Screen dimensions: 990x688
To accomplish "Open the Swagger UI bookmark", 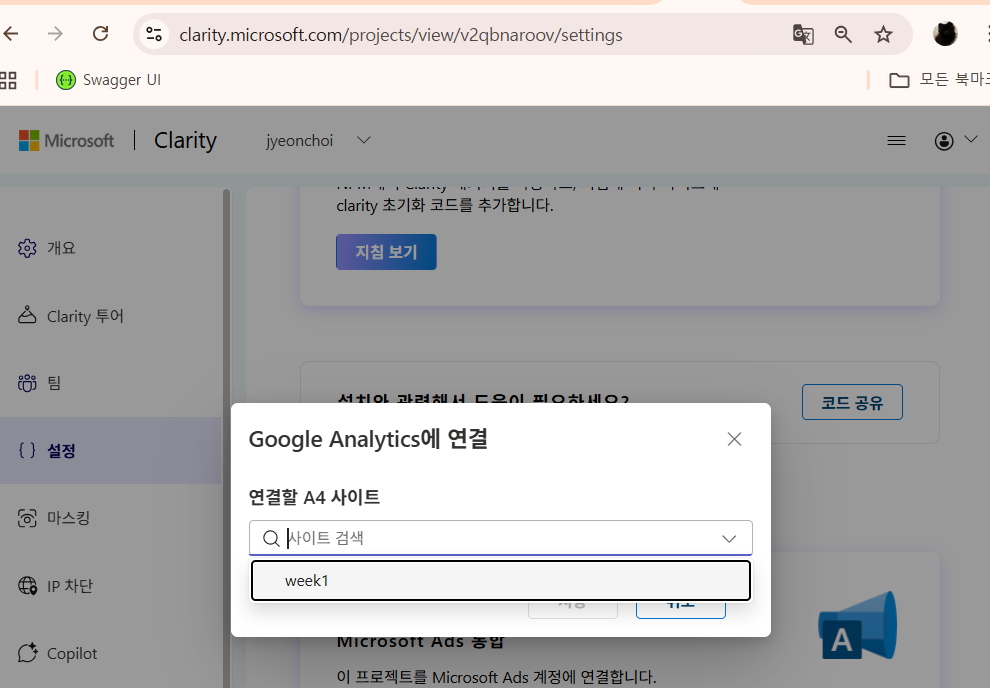I will tap(109, 80).
